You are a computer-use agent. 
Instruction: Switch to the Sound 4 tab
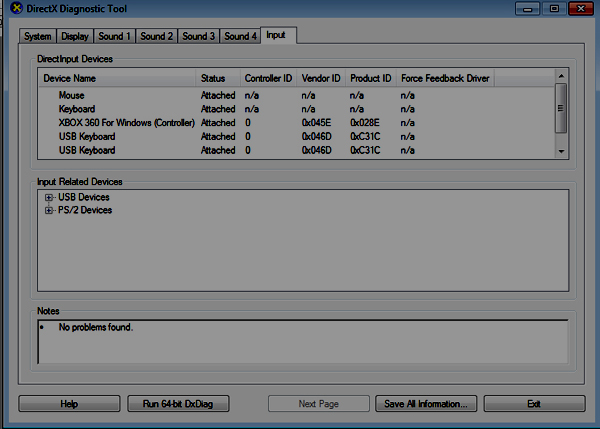(x=240, y=36)
